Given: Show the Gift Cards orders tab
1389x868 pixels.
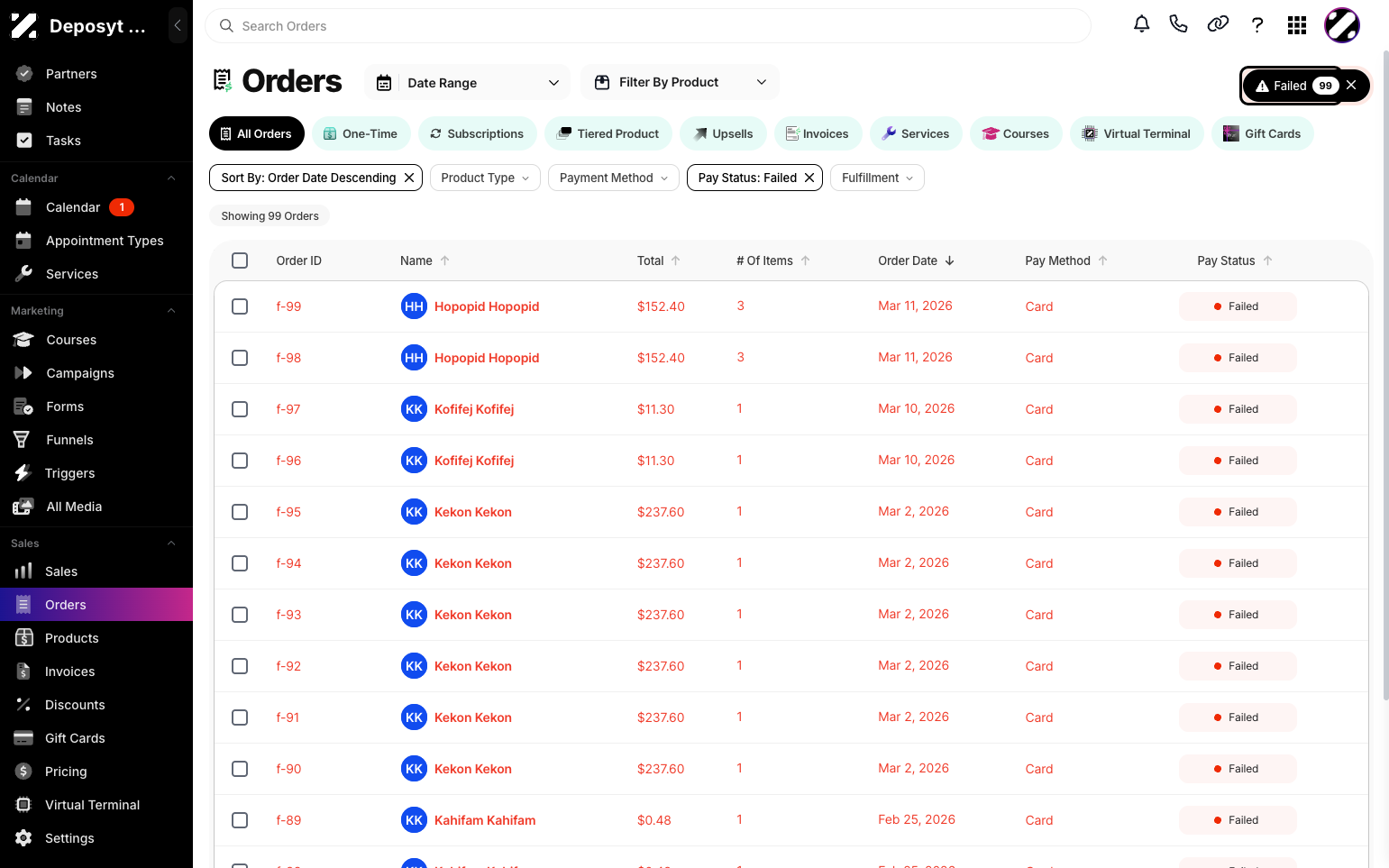Looking at the screenshot, I should (1262, 133).
